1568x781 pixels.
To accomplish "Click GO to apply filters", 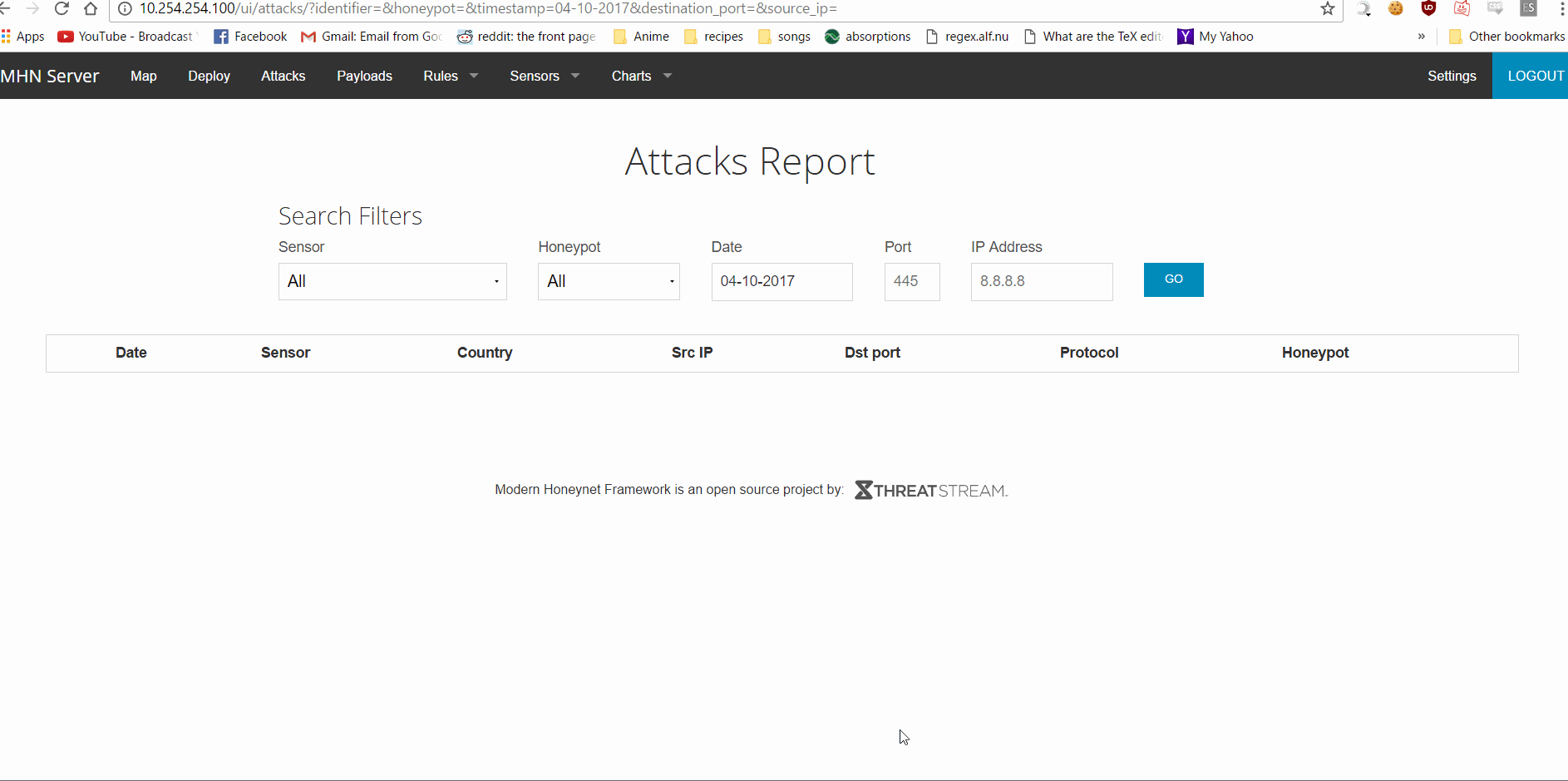I will 1173,279.
